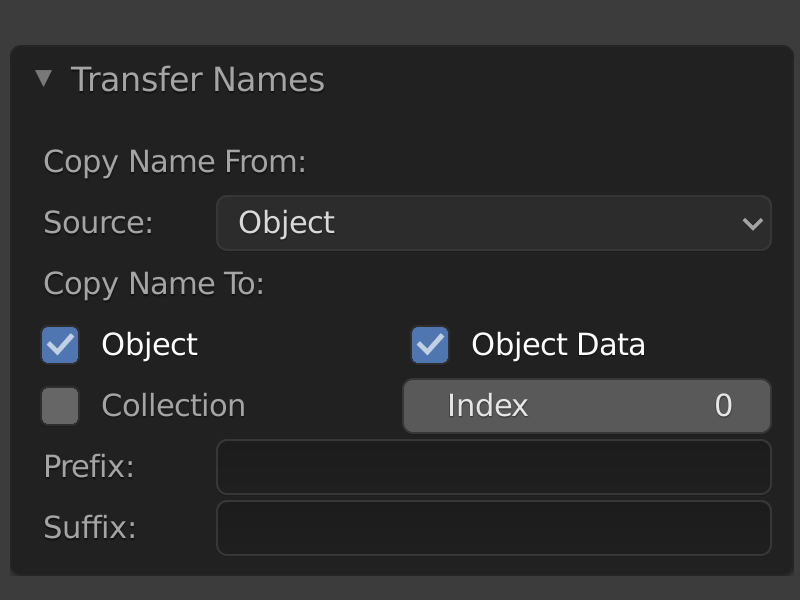Turn on name copying to Collection
This screenshot has width=800, height=600.
(x=60, y=405)
